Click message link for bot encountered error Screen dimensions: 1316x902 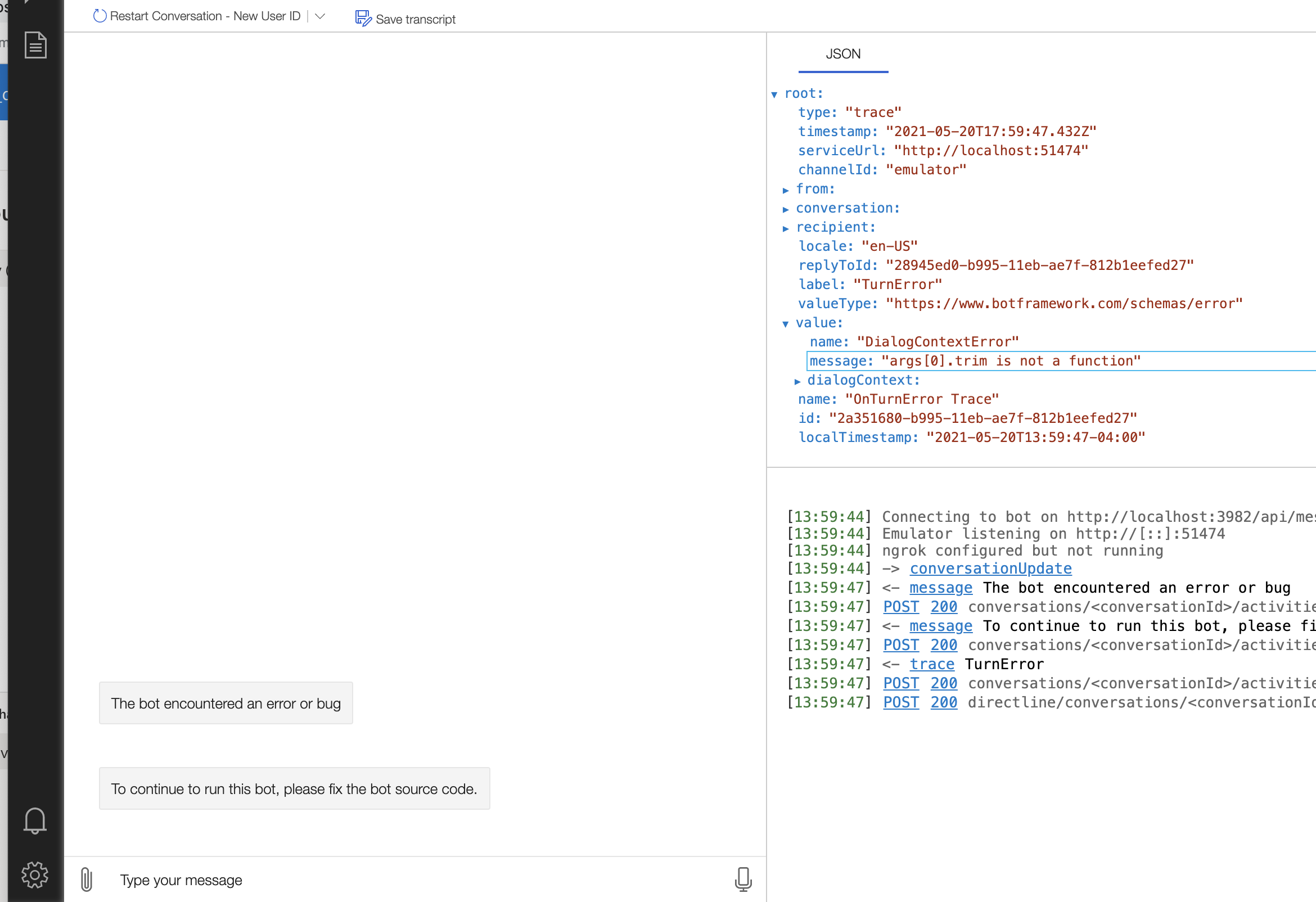pyautogui.click(x=940, y=588)
